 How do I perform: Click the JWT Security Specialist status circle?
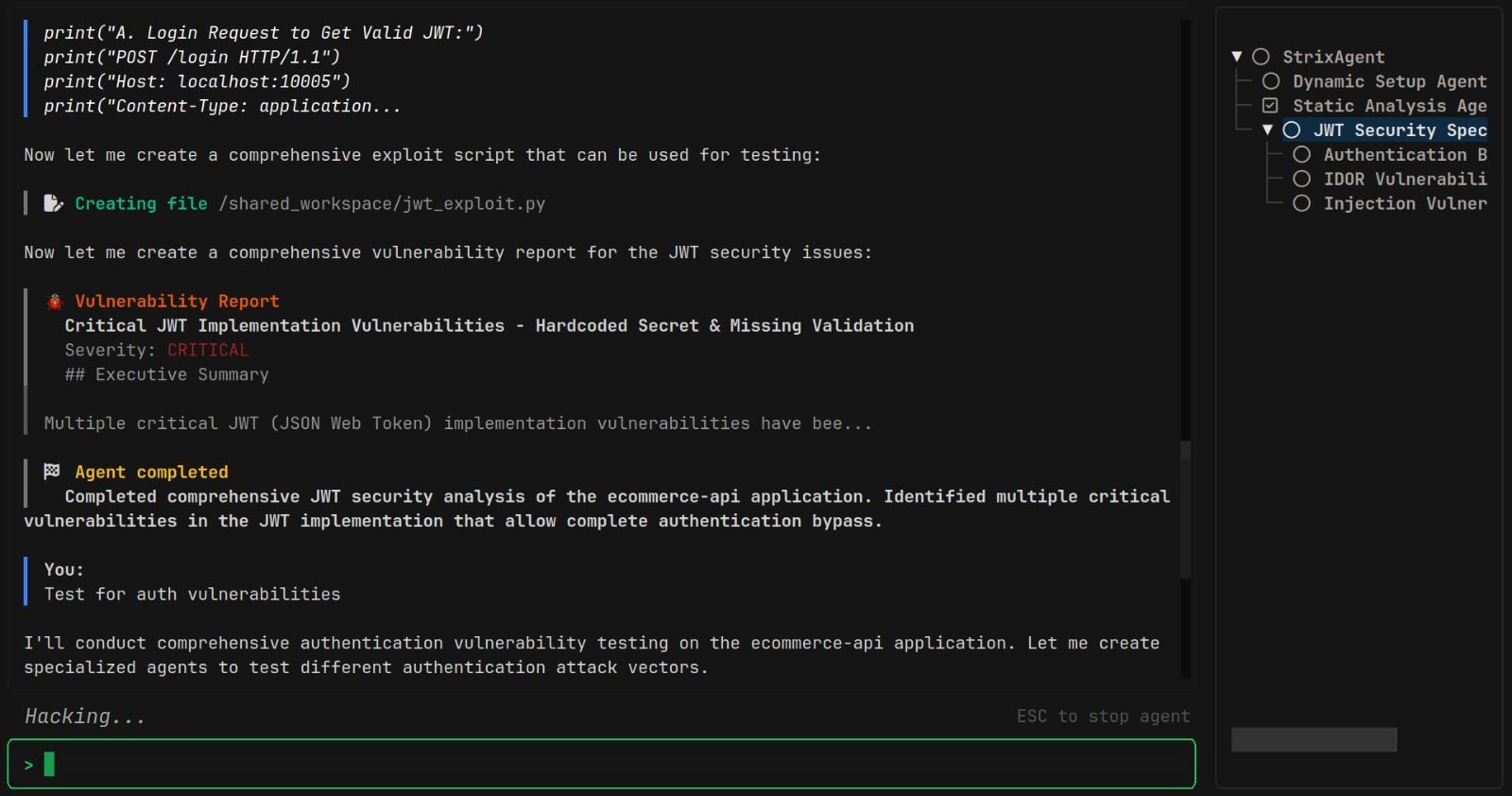[1292, 130]
